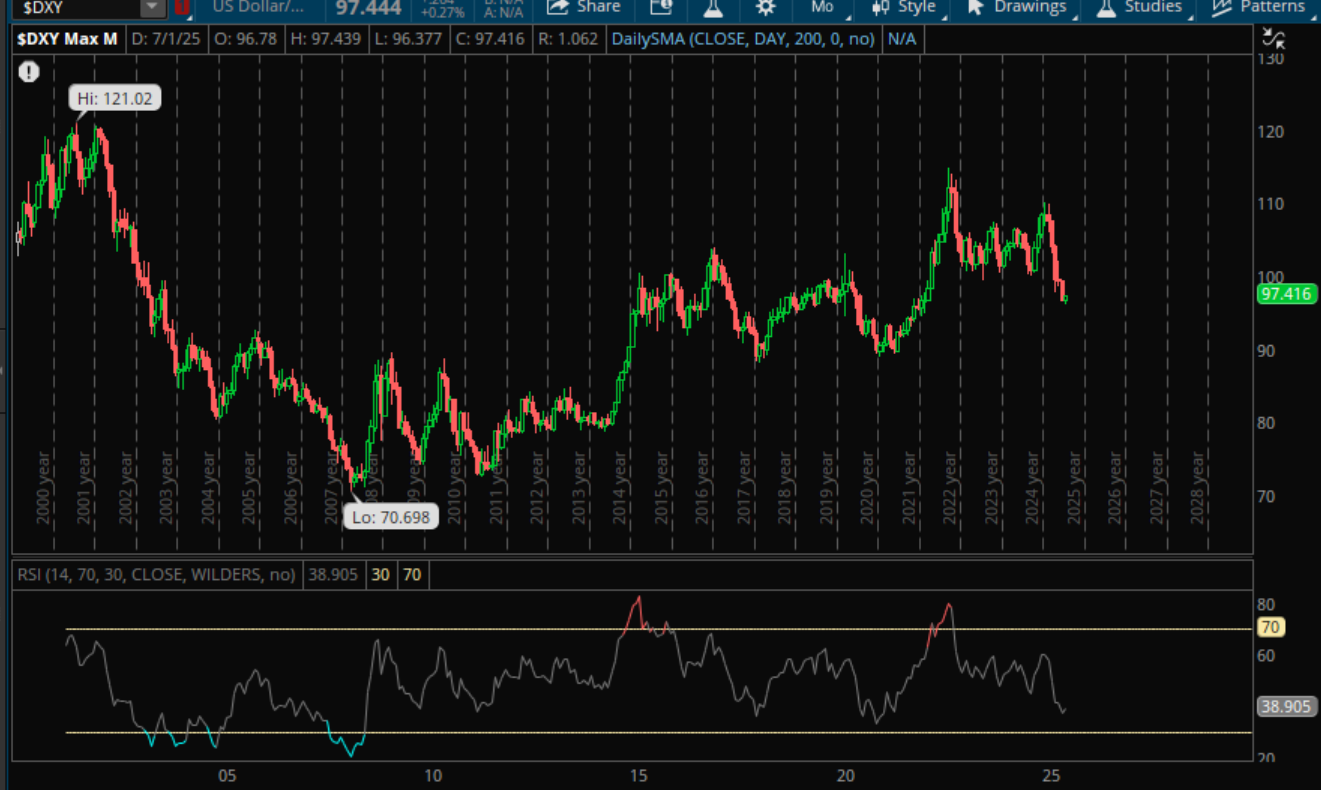
Task: Open the Mo timeframe dropdown
Action: pos(824,7)
